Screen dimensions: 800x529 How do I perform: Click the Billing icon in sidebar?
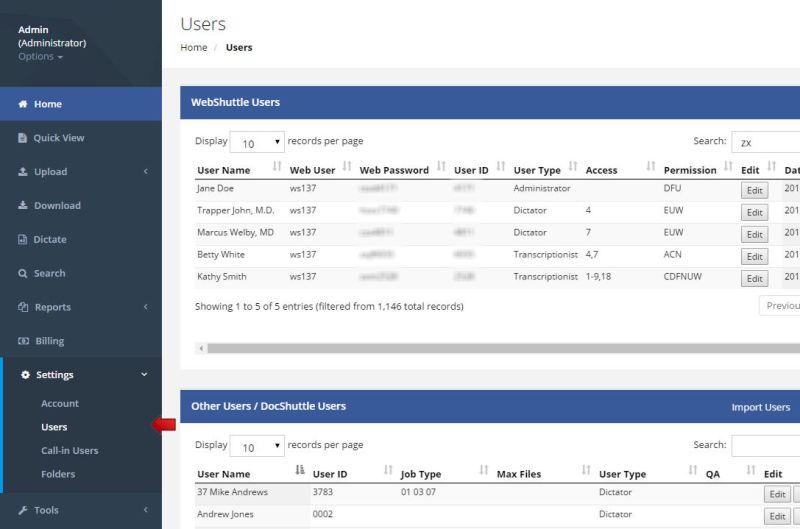point(23,341)
